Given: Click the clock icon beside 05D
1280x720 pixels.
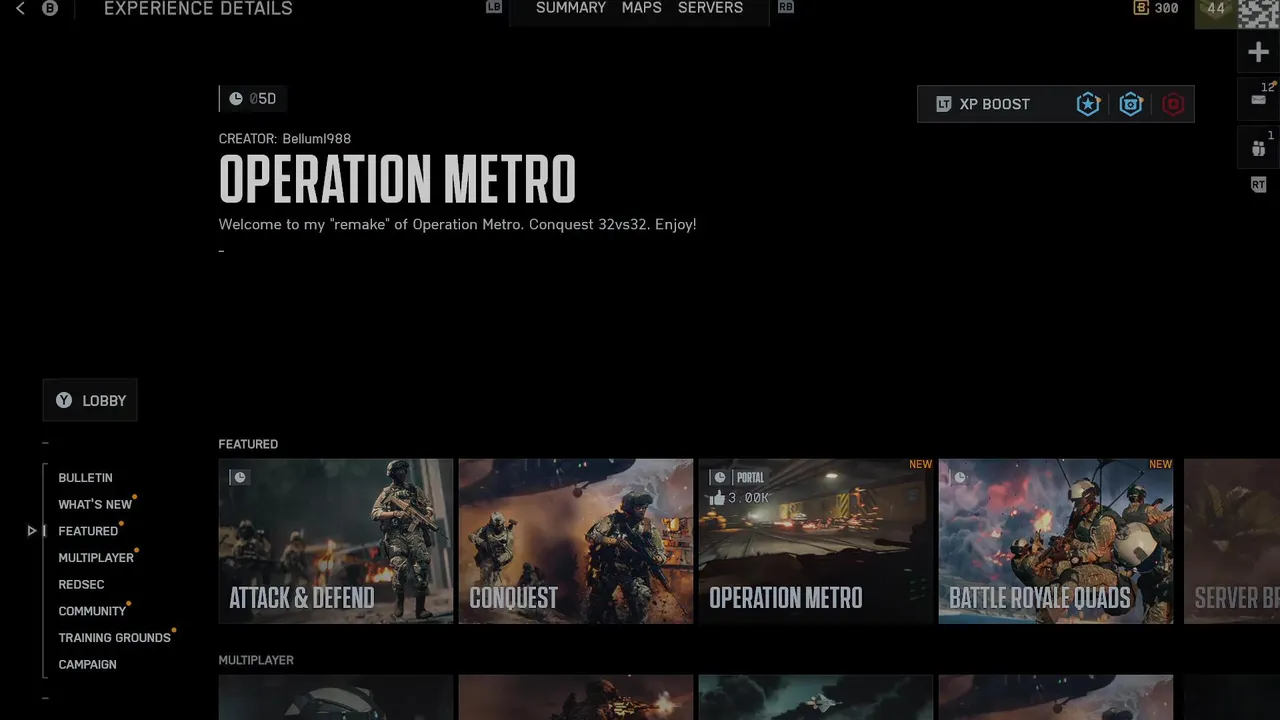Looking at the screenshot, I should point(236,99).
